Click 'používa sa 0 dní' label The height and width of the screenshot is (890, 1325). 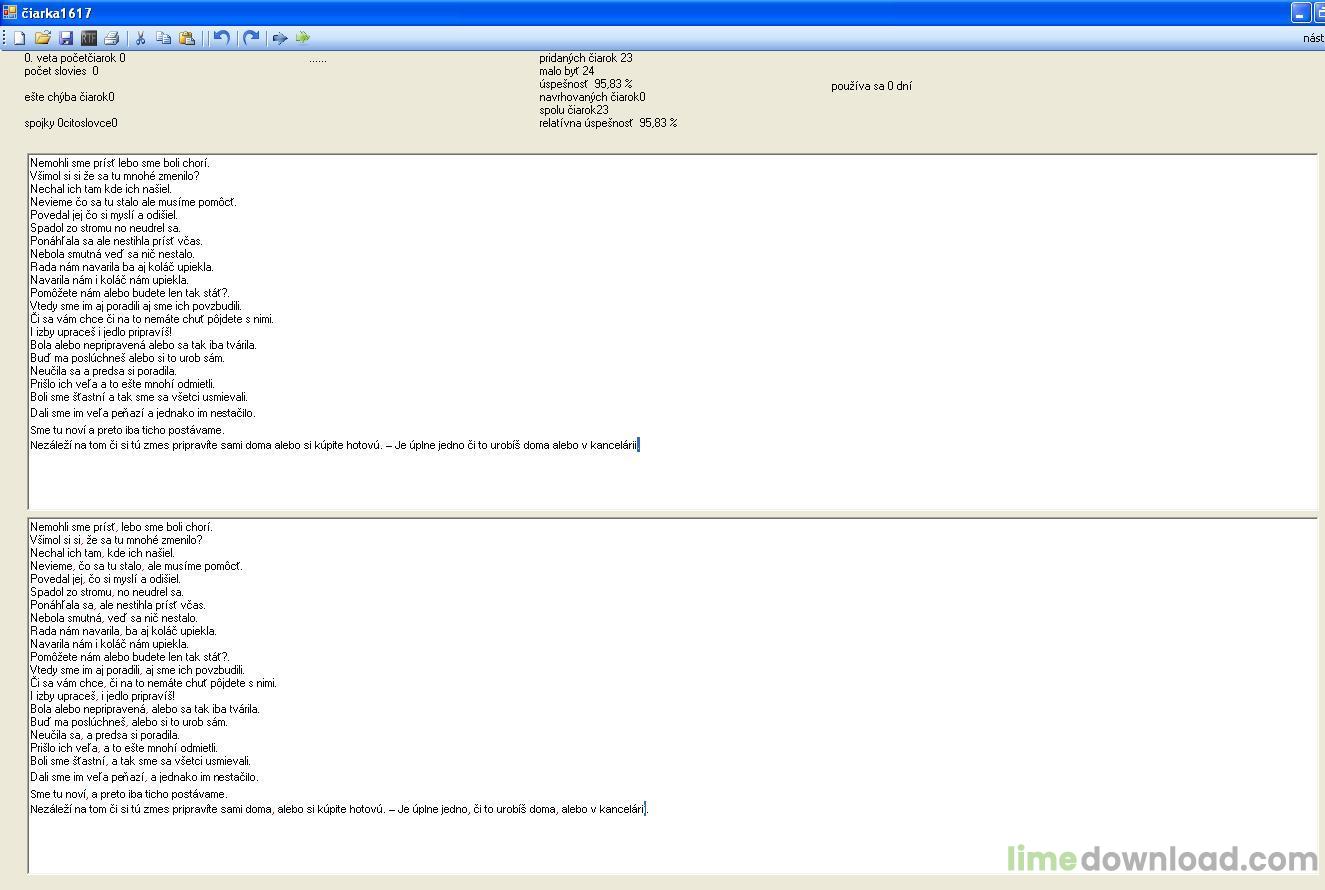pos(871,86)
